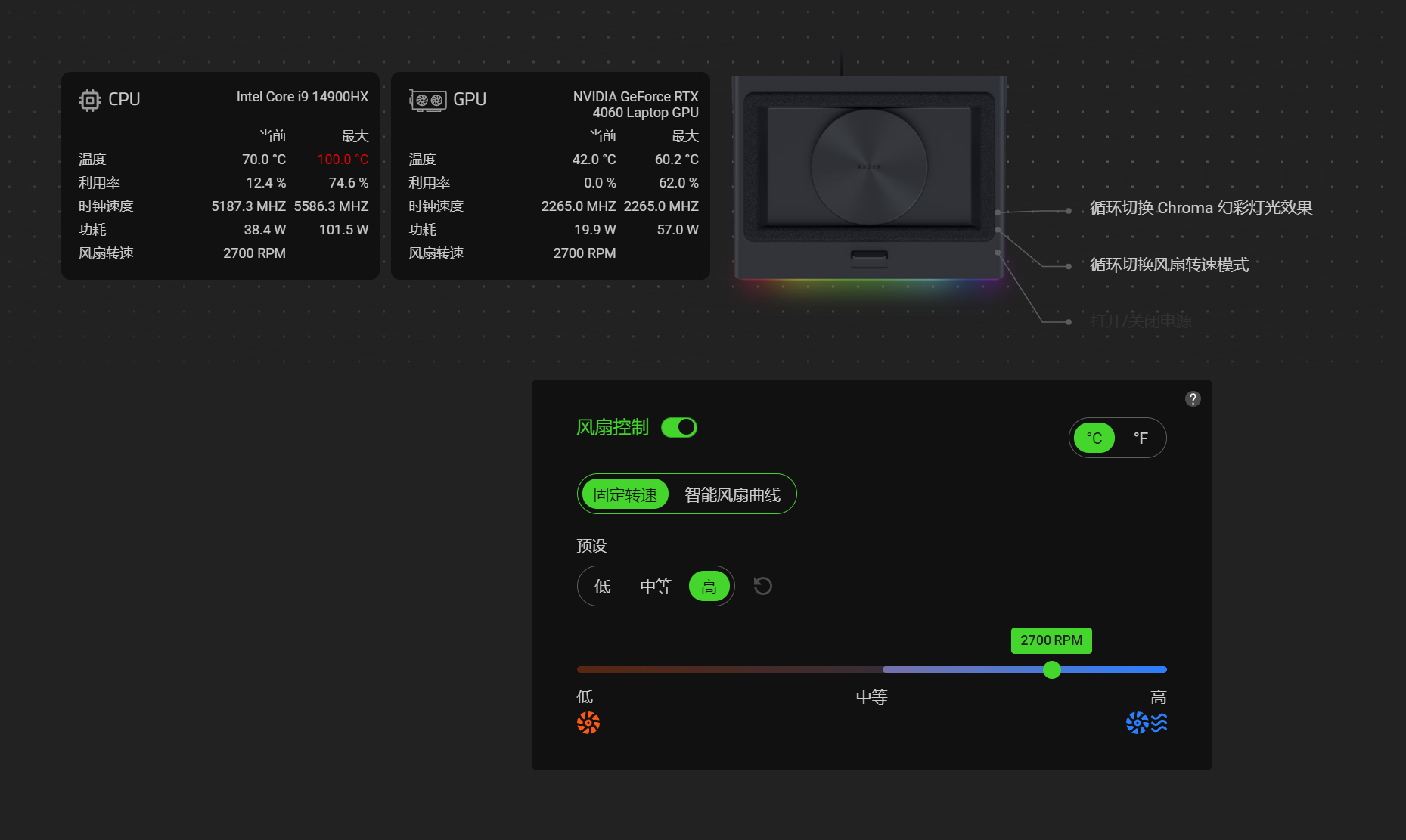This screenshot has width=1406, height=840.
Task: Switch to 固定转速 mode
Action: point(625,494)
